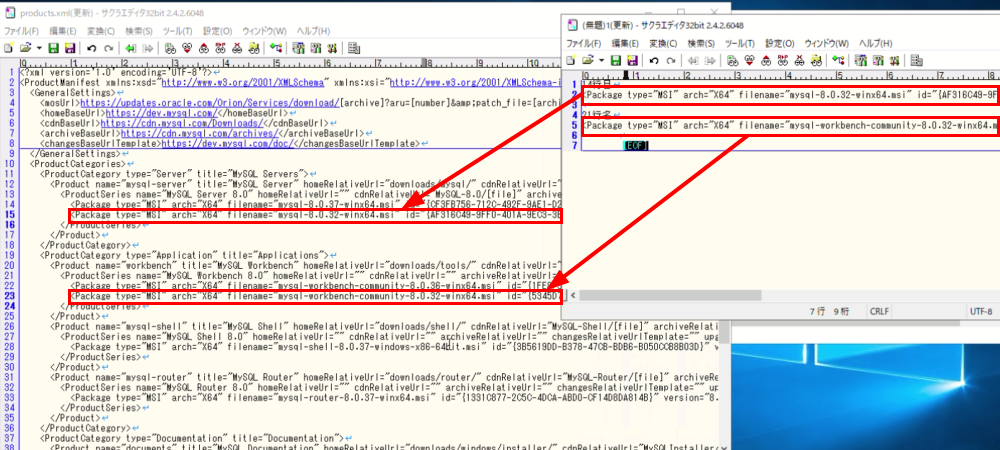Screen dimensions: 1000x450
Task: Click Find binoculars icon in untitled (無題) toolbar
Action: point(733,60)
